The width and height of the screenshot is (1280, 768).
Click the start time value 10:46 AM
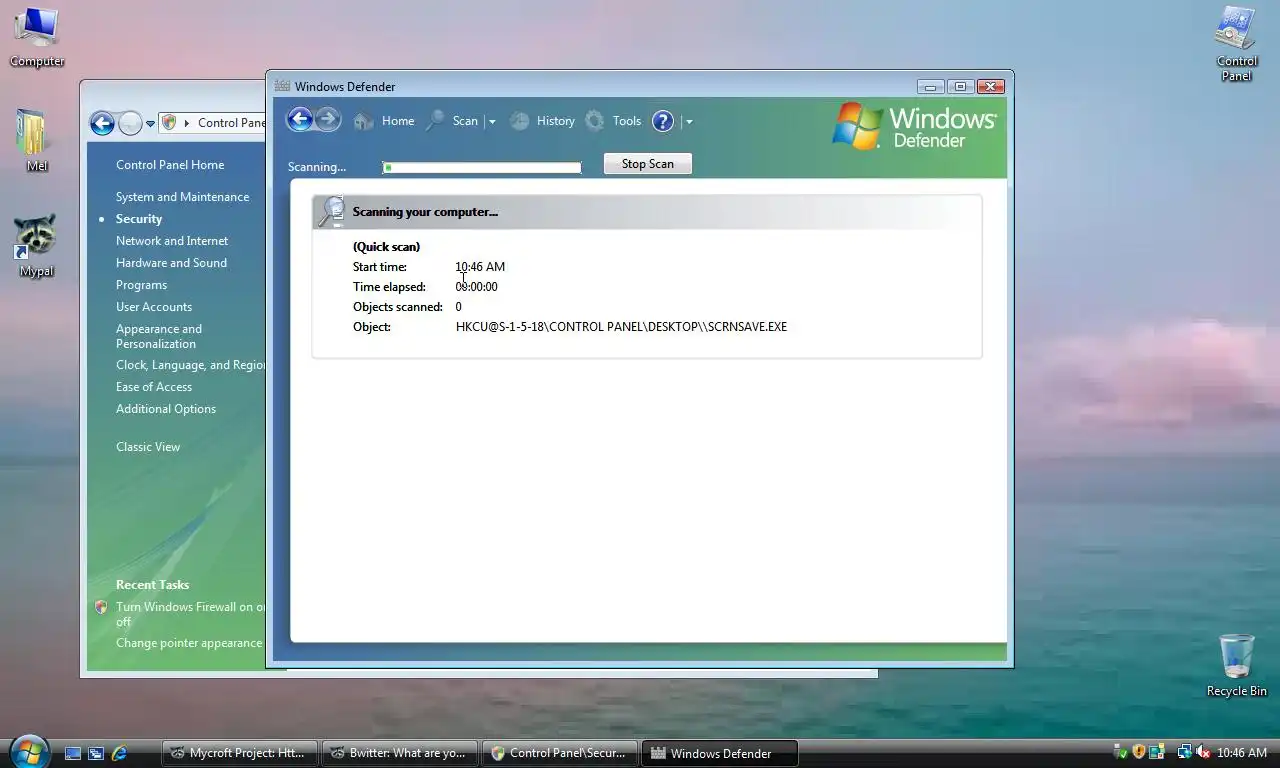[480, 267]
